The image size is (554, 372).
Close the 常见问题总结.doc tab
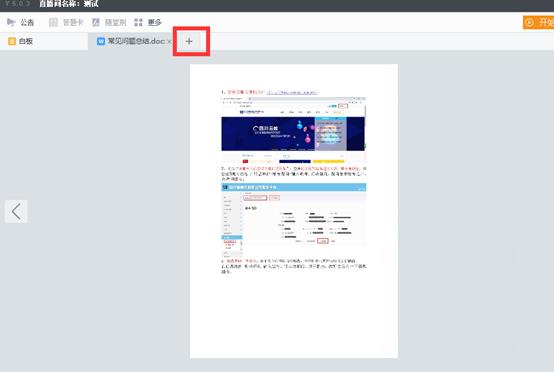(x=169, y=42)
